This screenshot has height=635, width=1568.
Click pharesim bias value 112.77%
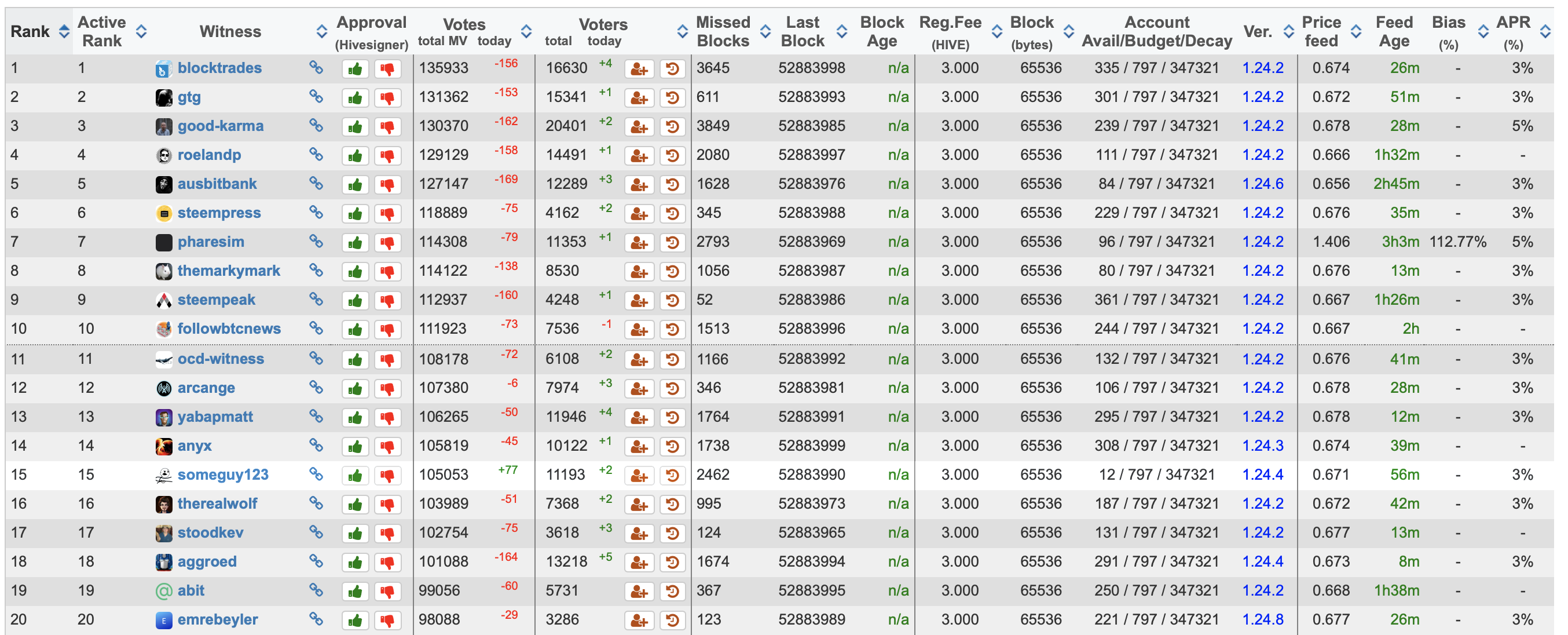[1458, 242]
